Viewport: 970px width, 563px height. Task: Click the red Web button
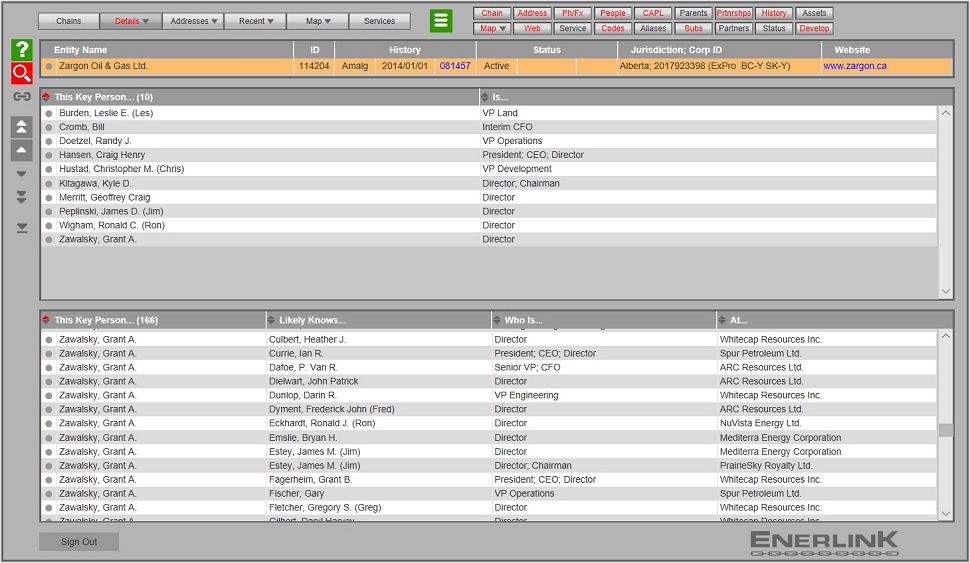pos(532,28)
